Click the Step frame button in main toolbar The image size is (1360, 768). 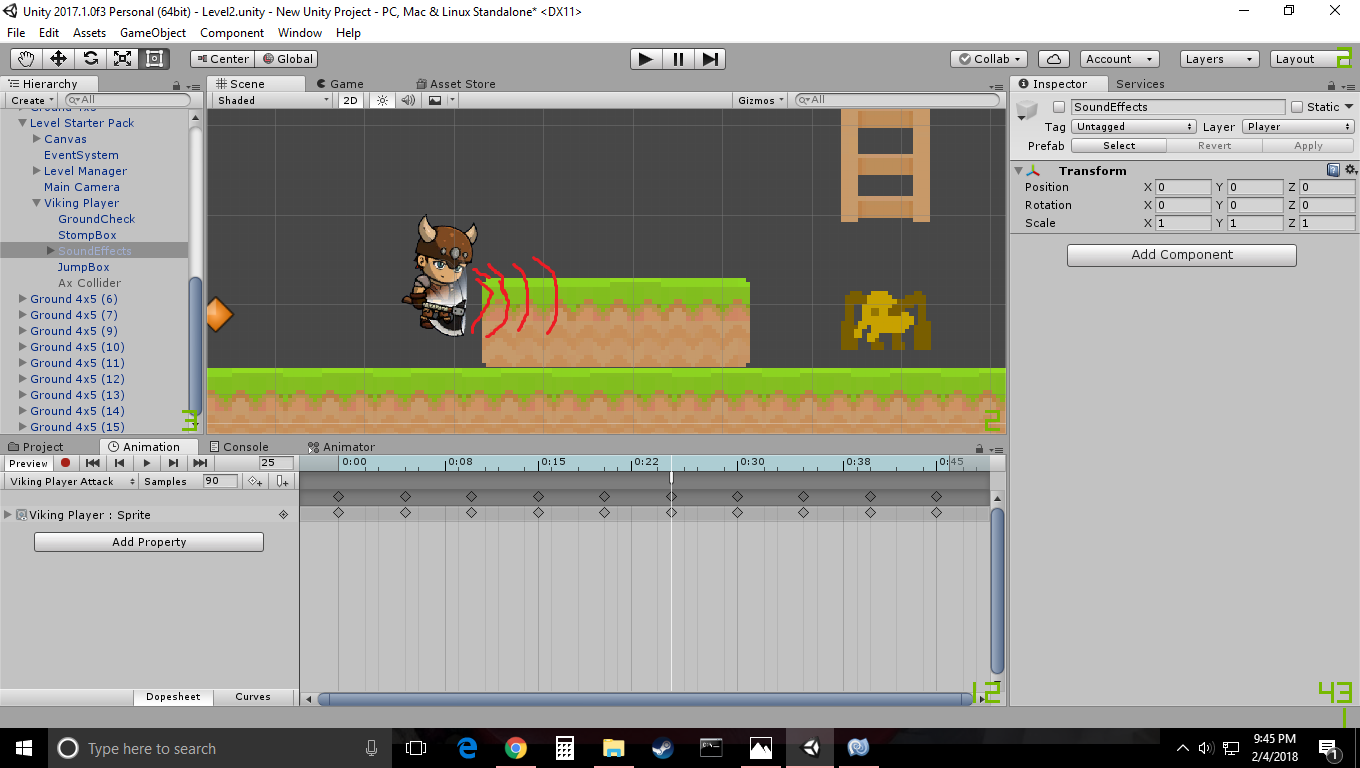709,59
